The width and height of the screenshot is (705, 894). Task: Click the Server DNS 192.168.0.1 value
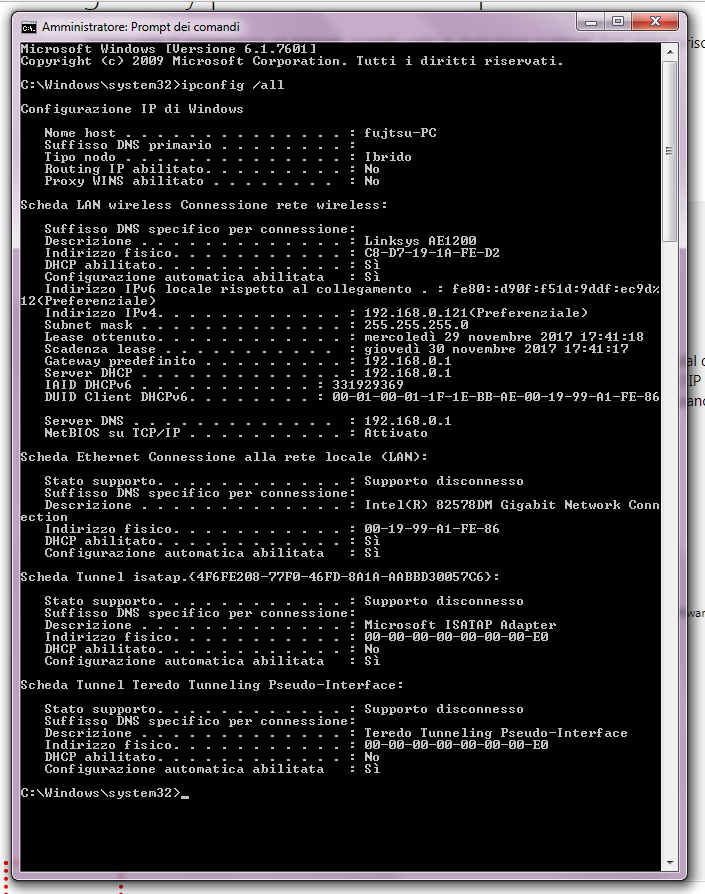coord(407,421)
